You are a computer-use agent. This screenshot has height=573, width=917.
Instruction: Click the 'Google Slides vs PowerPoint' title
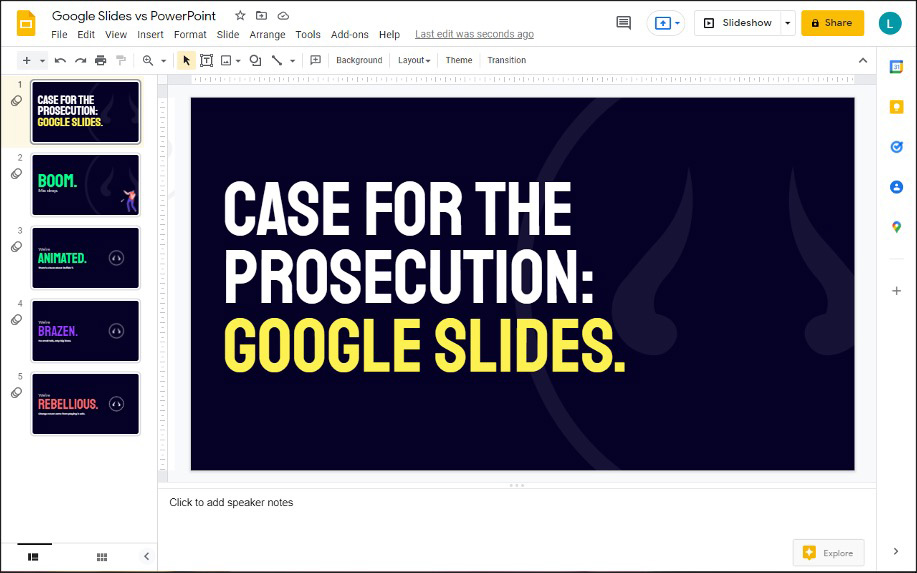coord(134,16)
